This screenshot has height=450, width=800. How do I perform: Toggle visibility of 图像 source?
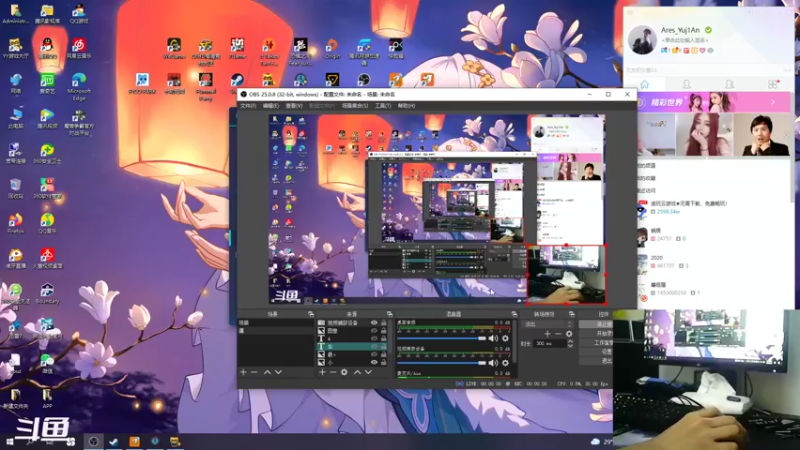point(374,331)
